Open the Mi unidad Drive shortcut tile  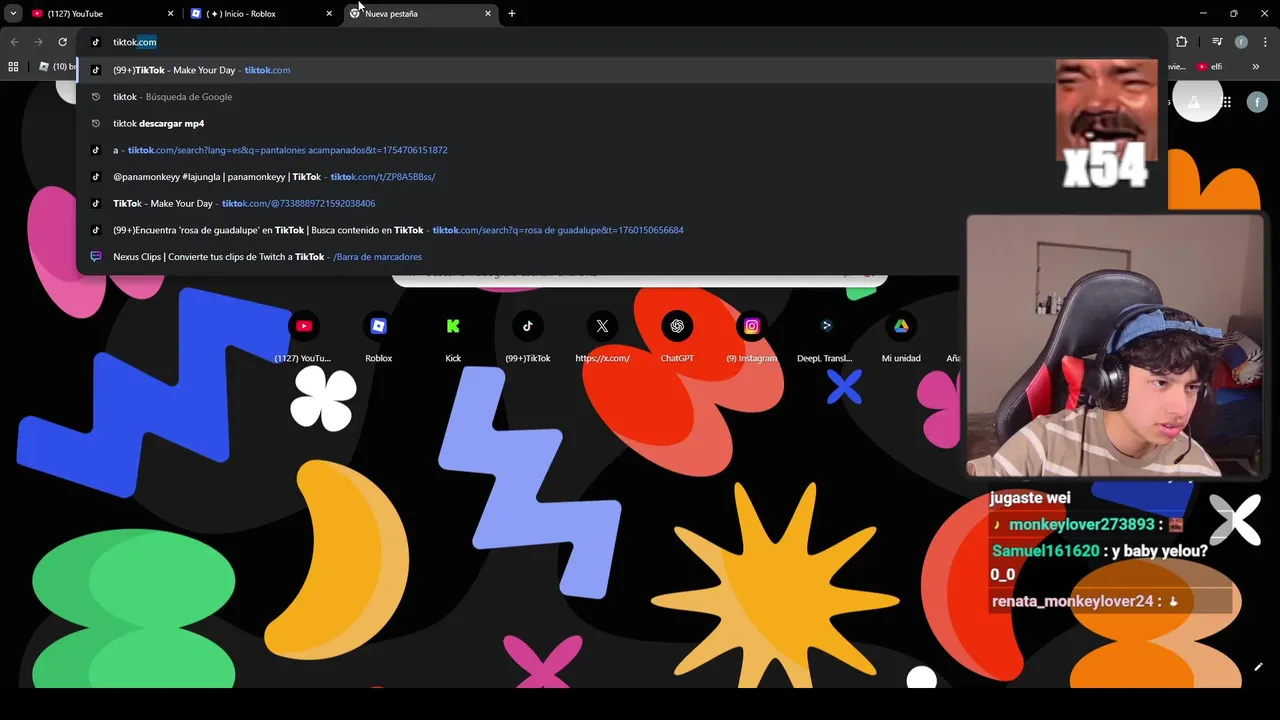coord(901,337)
